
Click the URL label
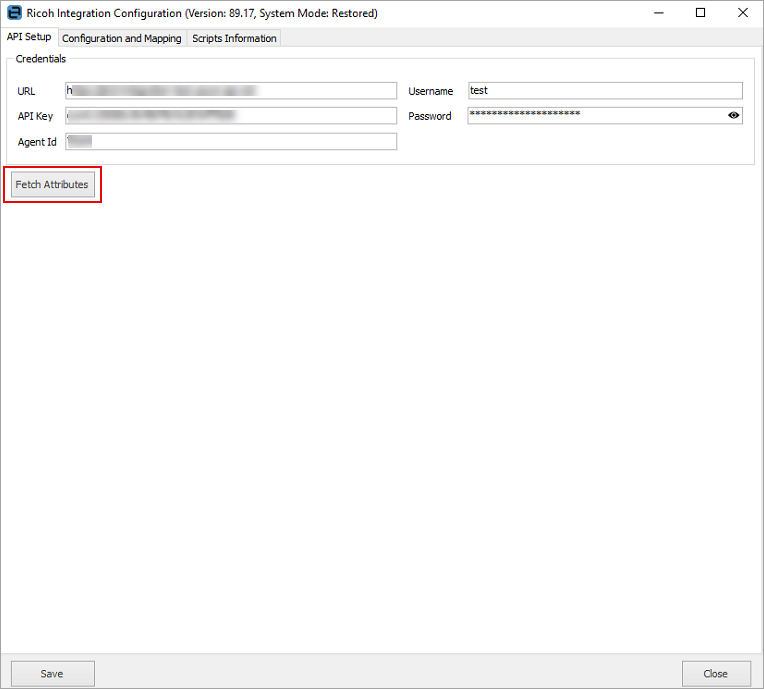[x=26, y=91]
